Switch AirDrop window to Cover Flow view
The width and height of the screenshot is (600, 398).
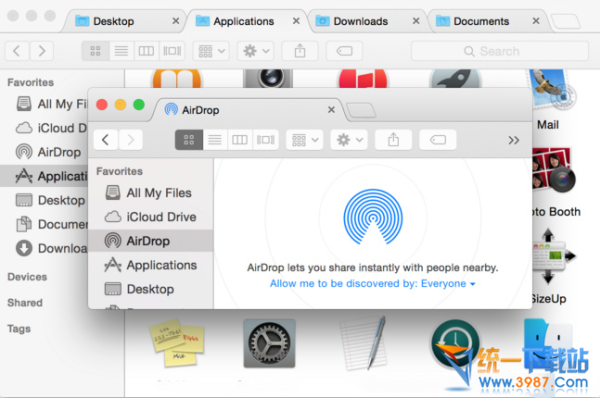[x=266, y=140]
